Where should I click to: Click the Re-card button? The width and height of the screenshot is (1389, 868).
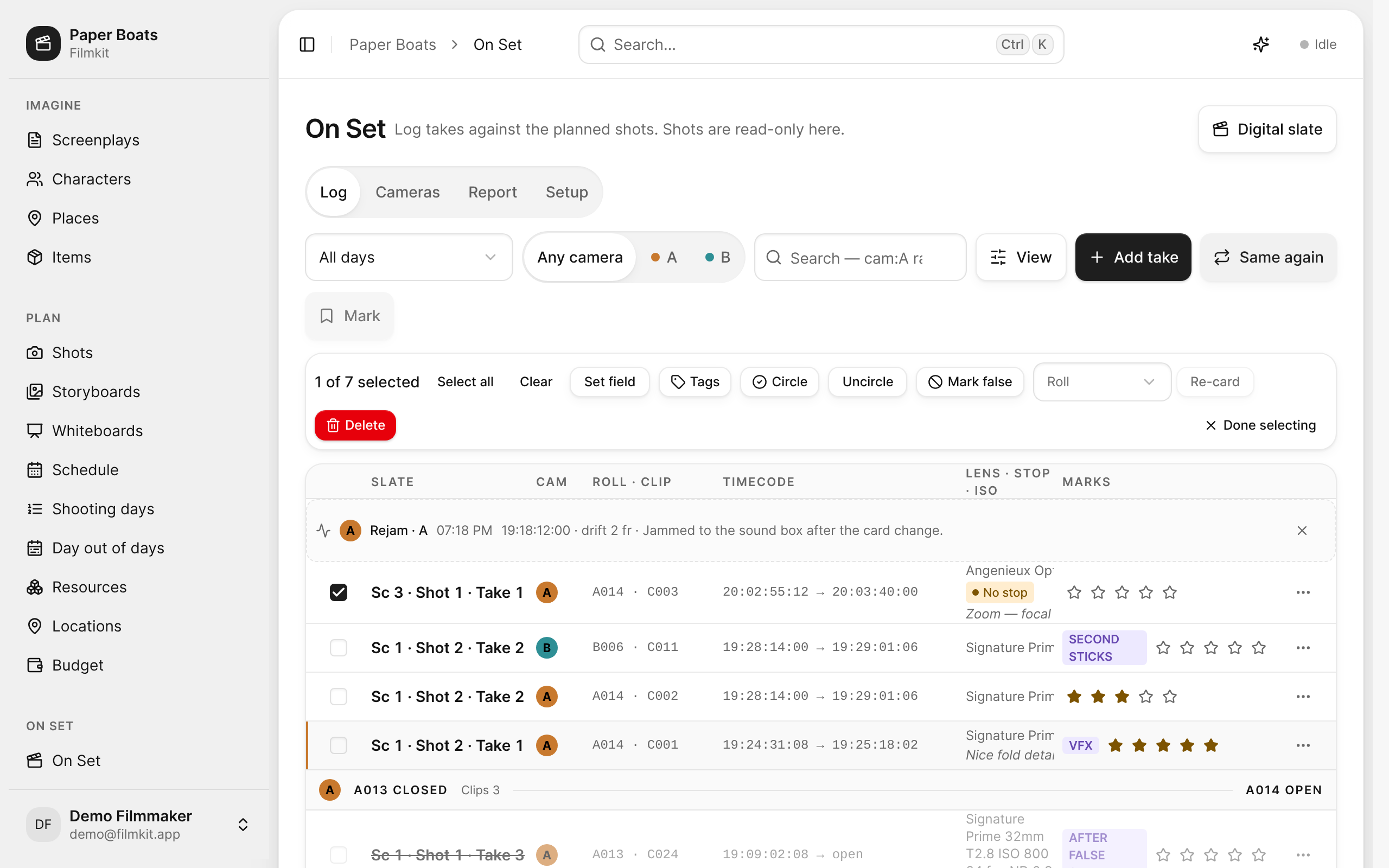coord(1215,382)
